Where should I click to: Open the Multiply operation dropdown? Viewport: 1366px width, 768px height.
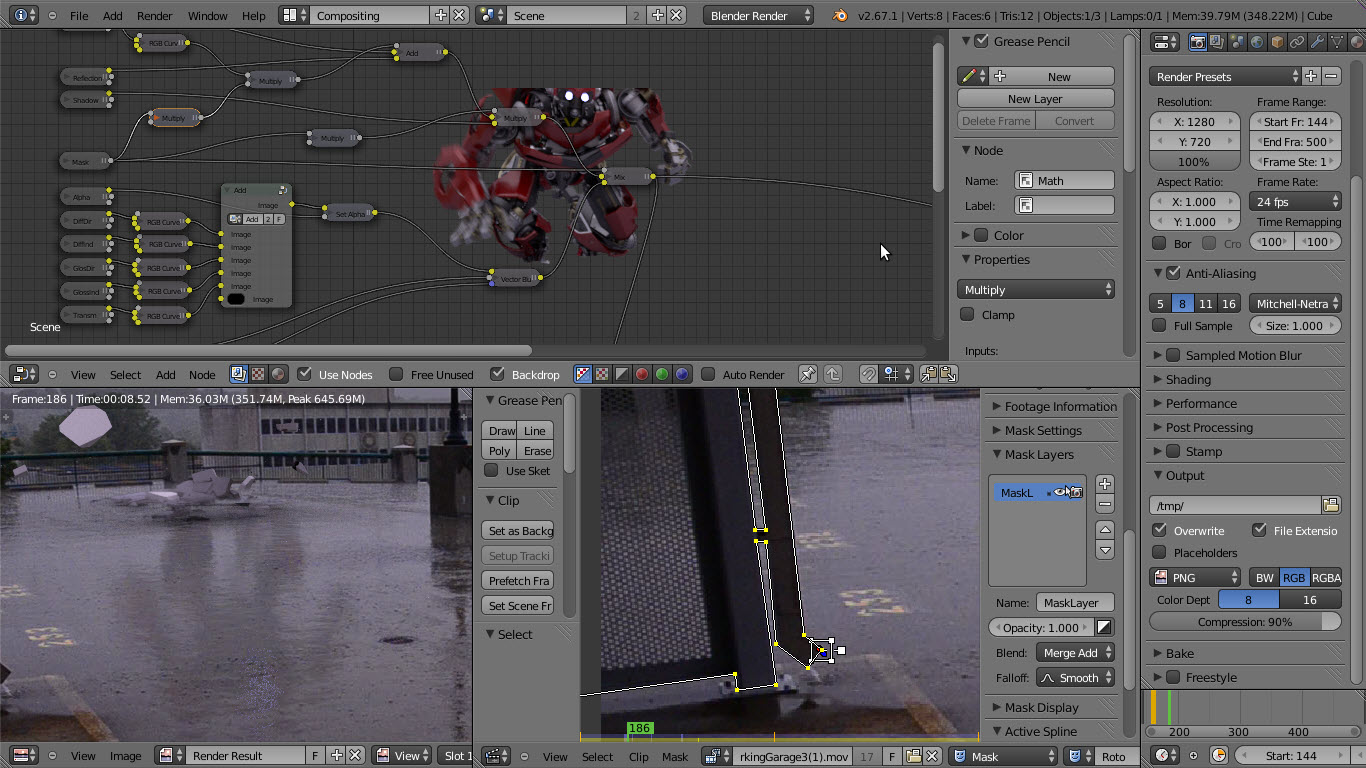click(x=1035, y=290)
